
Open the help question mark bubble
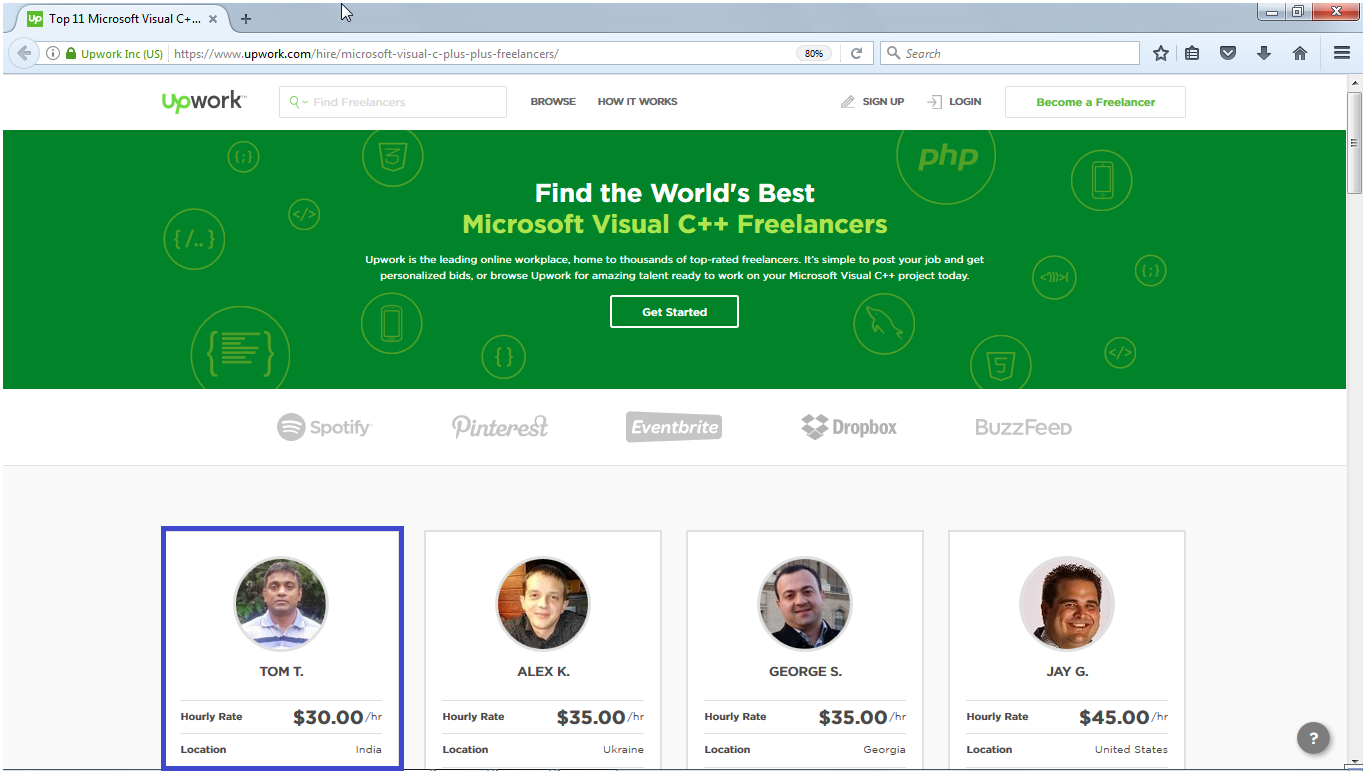1314,738
